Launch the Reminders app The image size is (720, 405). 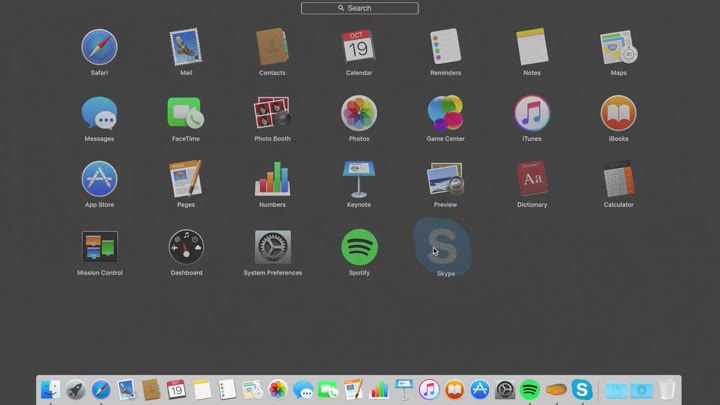point(445,47)
